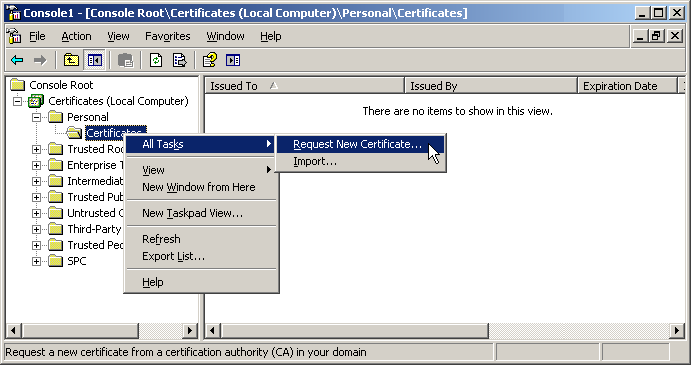Open the Help toolbar icon with question mark
The image size is (691, 365).
point(210,60)
